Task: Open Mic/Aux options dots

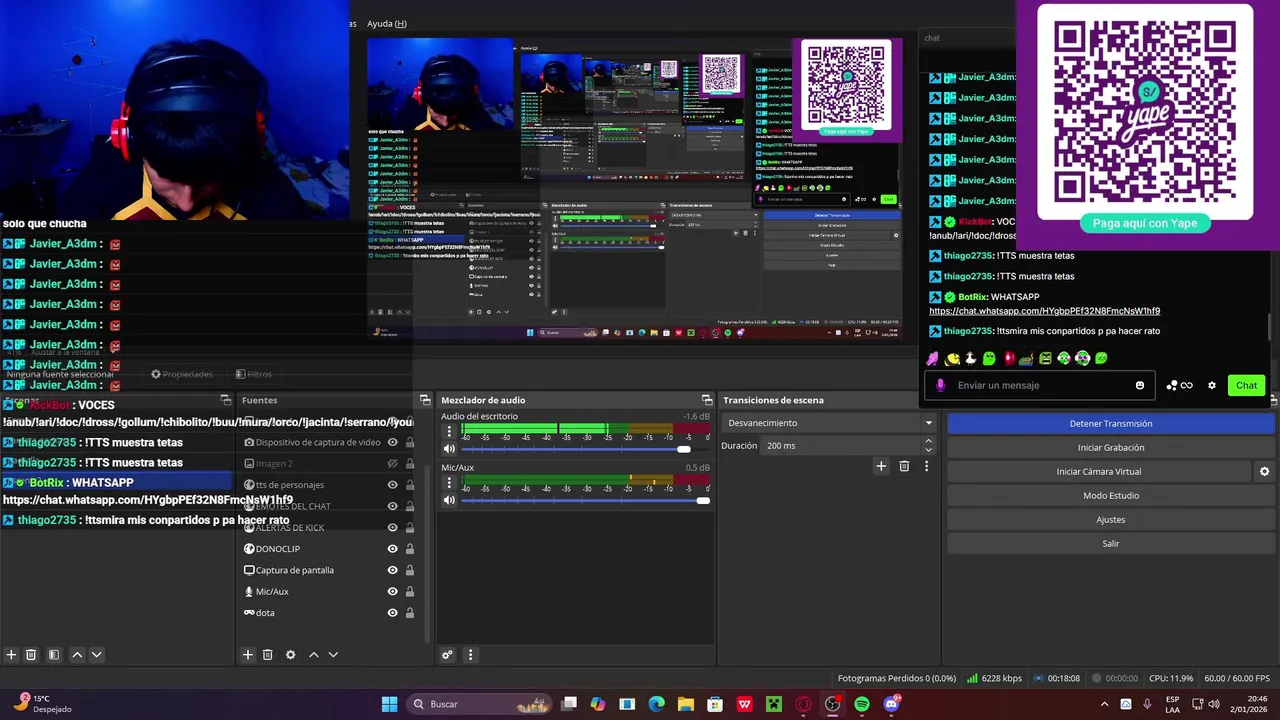Action: coord(449,483)
